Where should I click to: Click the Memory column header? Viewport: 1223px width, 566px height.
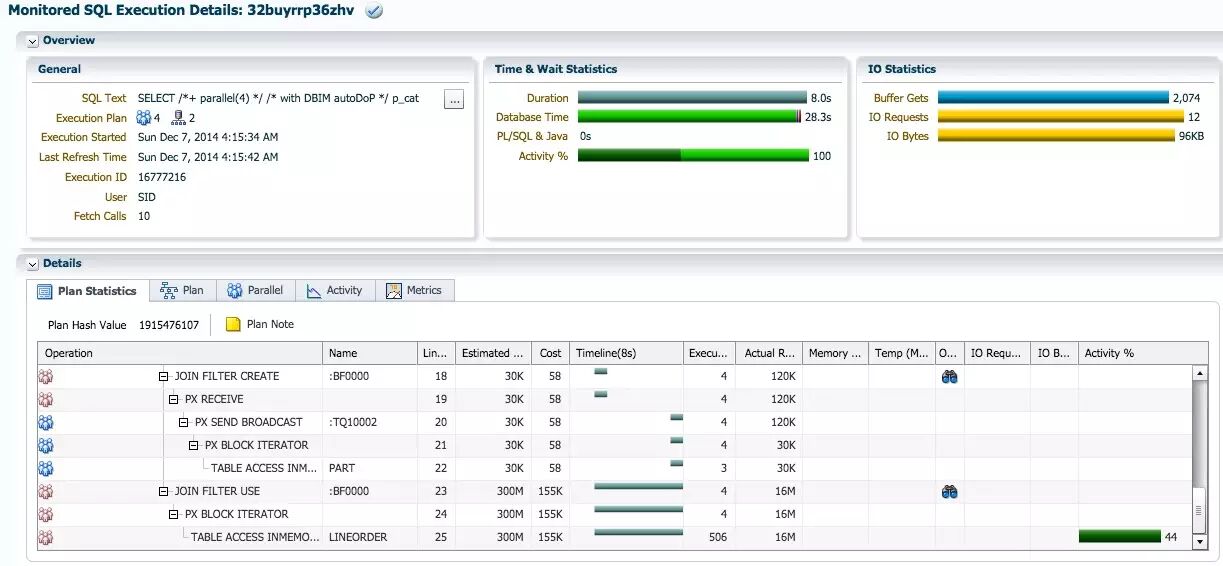click(x=835, y=353)
